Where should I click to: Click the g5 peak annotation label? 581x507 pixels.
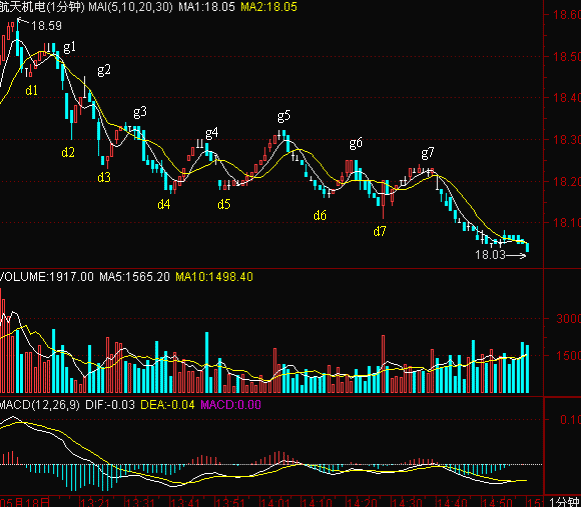tap(283, 116)
